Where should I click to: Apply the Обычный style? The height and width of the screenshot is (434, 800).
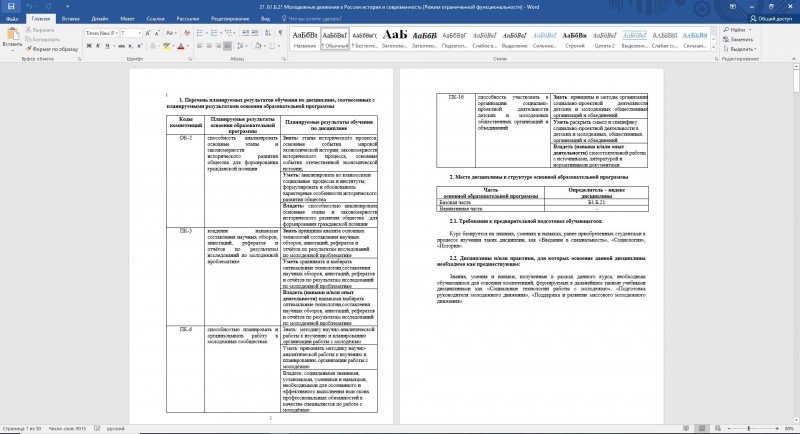(x=335, y=39)
